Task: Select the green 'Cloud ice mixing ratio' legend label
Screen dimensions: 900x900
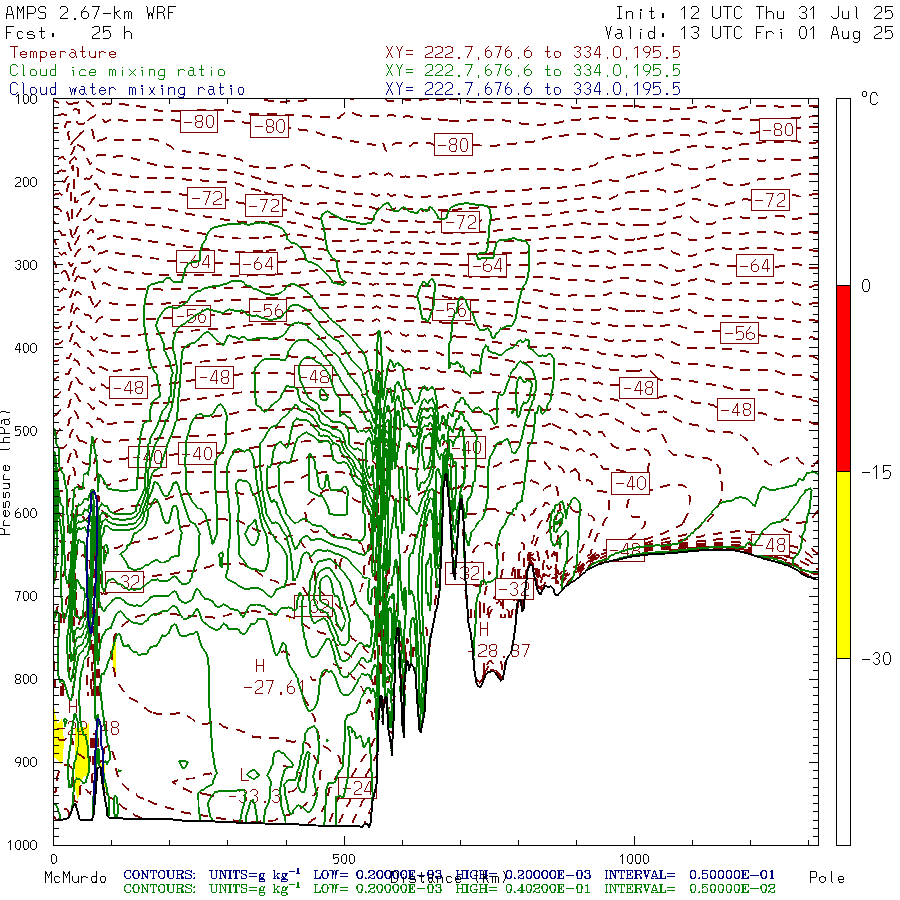Action: click(118, 71)
